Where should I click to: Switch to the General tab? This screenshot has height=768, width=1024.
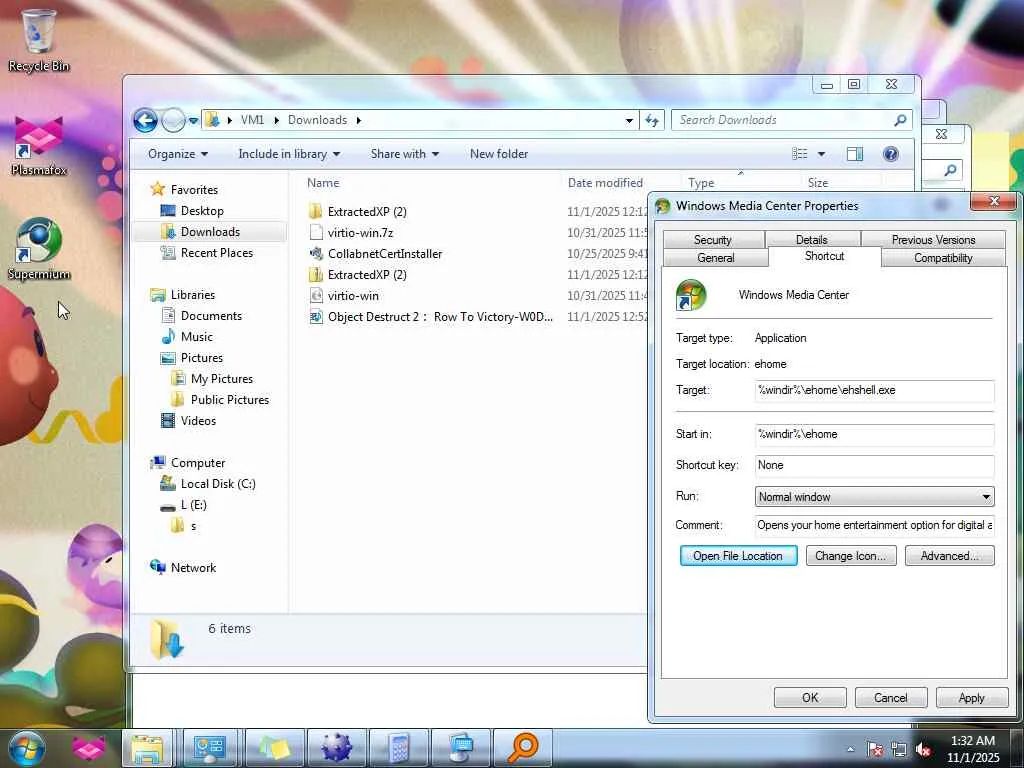coord(716,258)
